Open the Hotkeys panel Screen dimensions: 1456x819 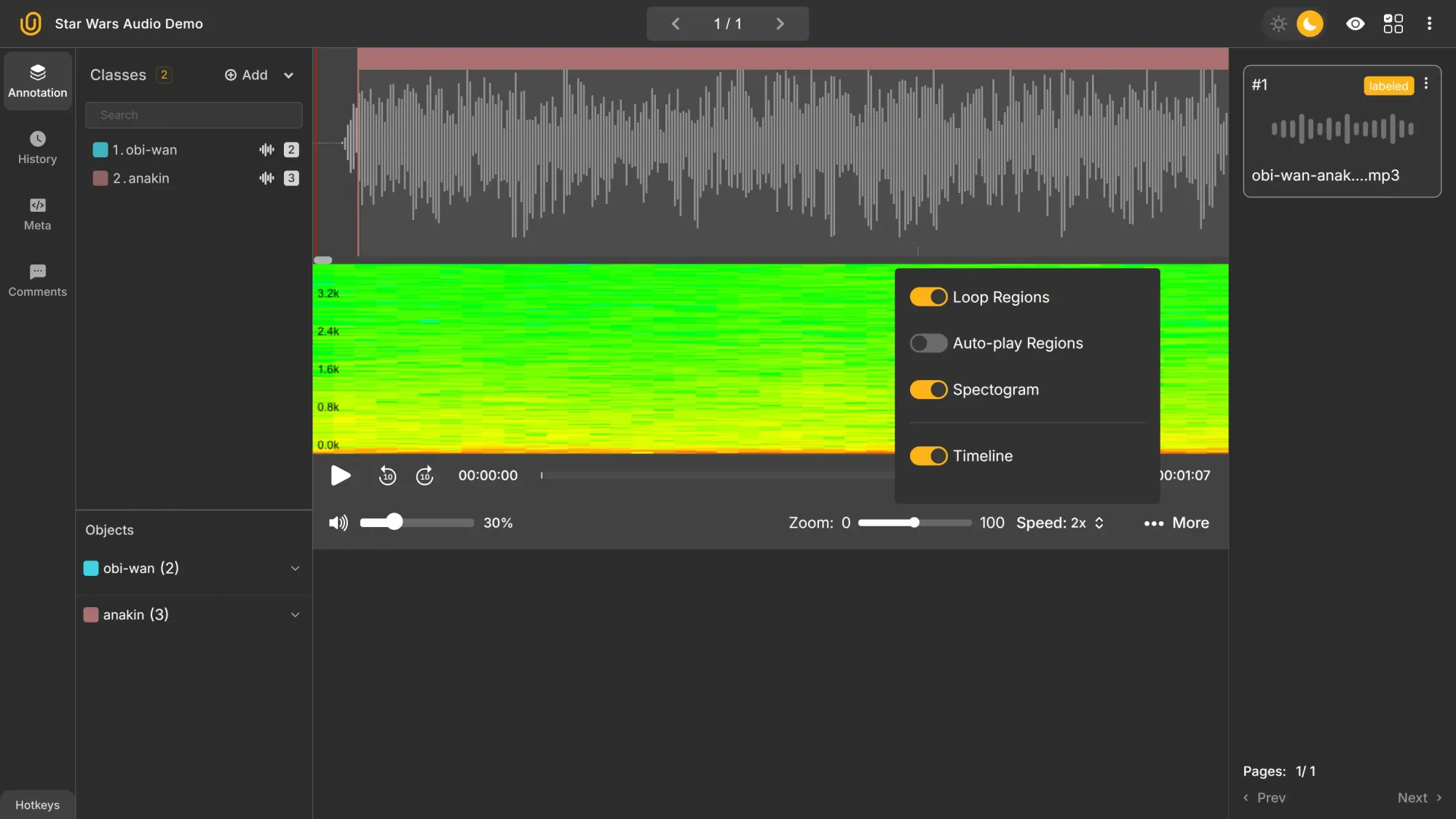(x=37, y=804)
